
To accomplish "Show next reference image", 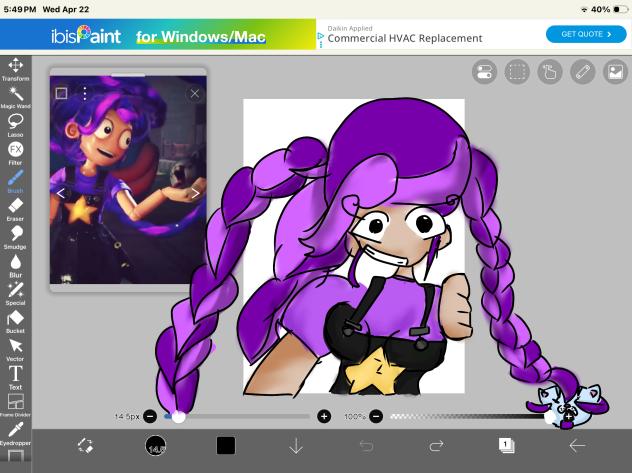I will pos(195,193).
